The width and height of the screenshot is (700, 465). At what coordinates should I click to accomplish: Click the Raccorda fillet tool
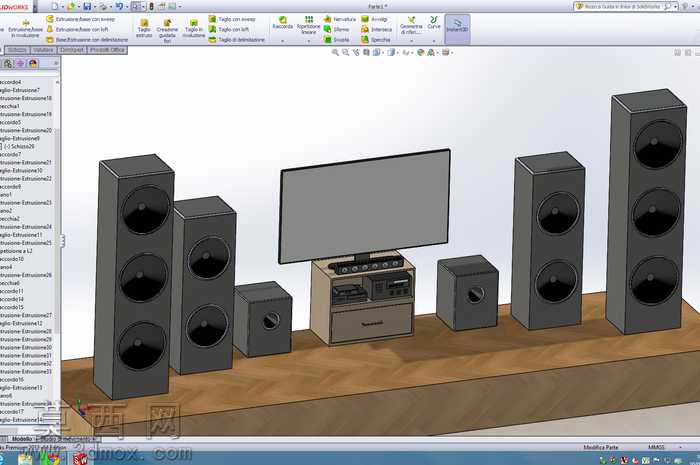(x=283, y=23)
